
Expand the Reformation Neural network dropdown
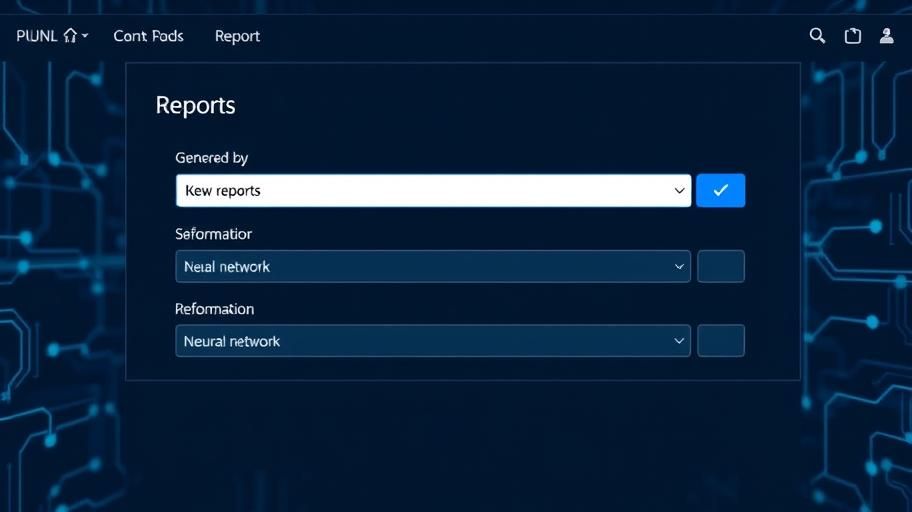coord(420,341)
